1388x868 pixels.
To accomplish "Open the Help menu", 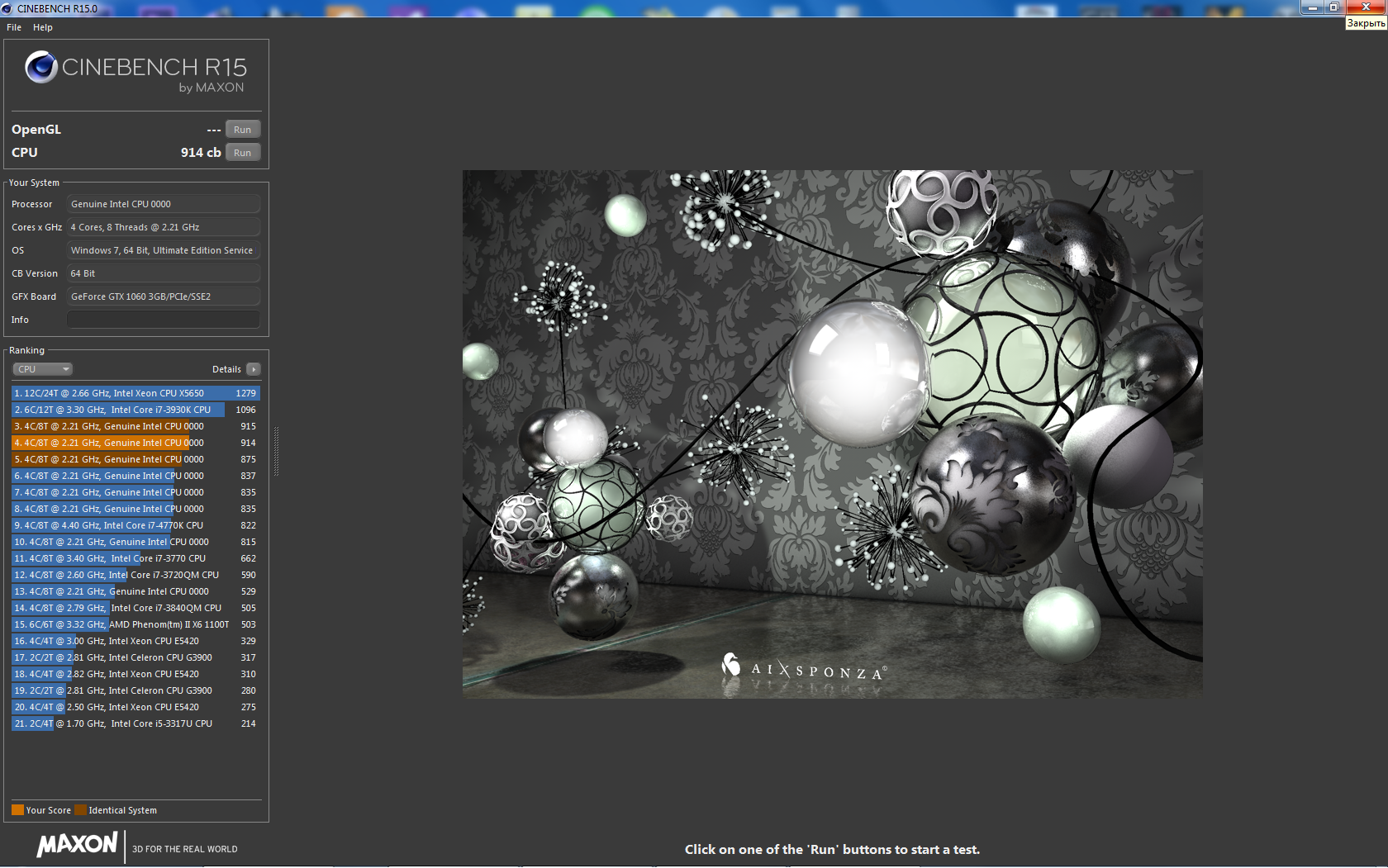I will [x=43, y=27].
